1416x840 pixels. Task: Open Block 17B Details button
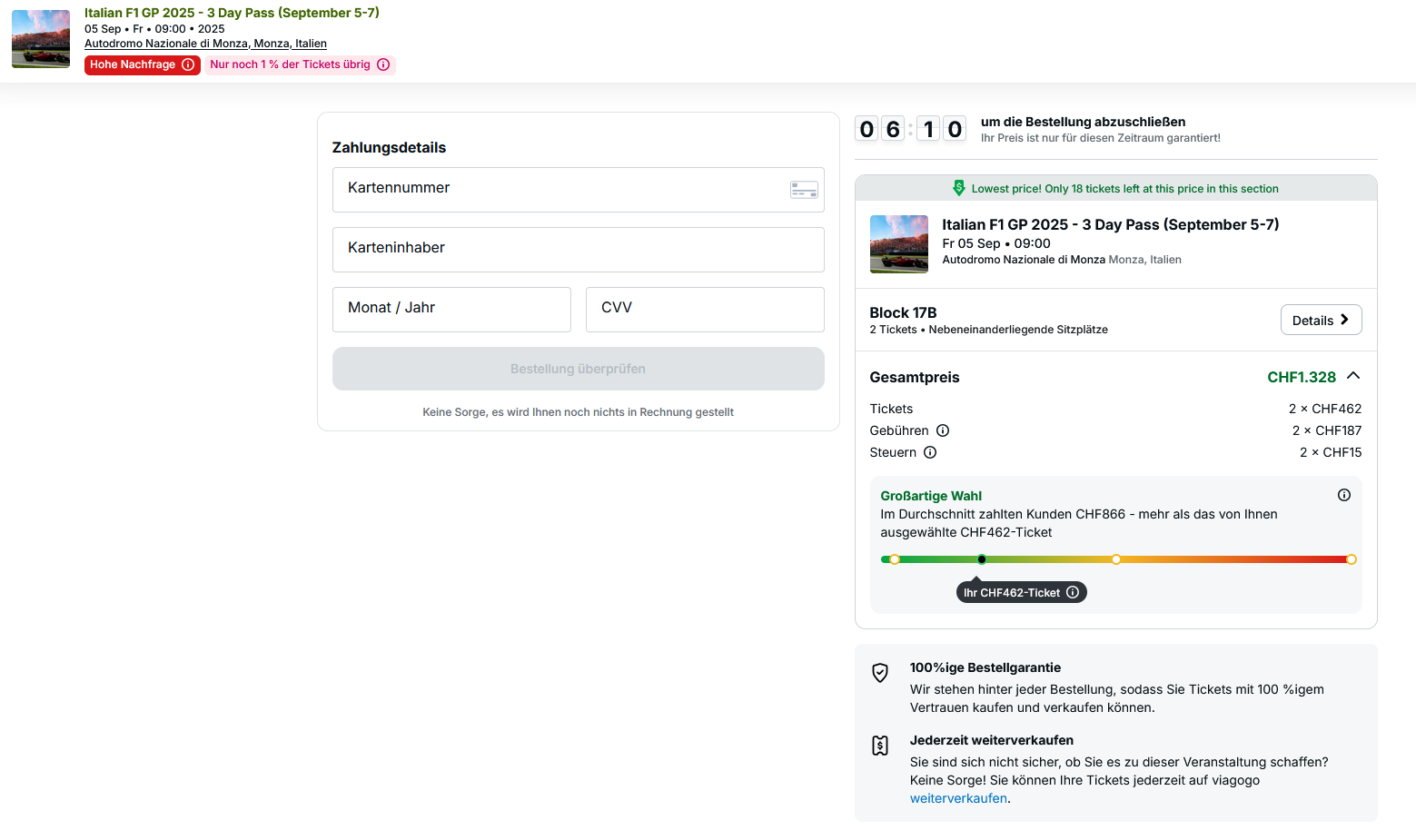tap(1321, 320)
